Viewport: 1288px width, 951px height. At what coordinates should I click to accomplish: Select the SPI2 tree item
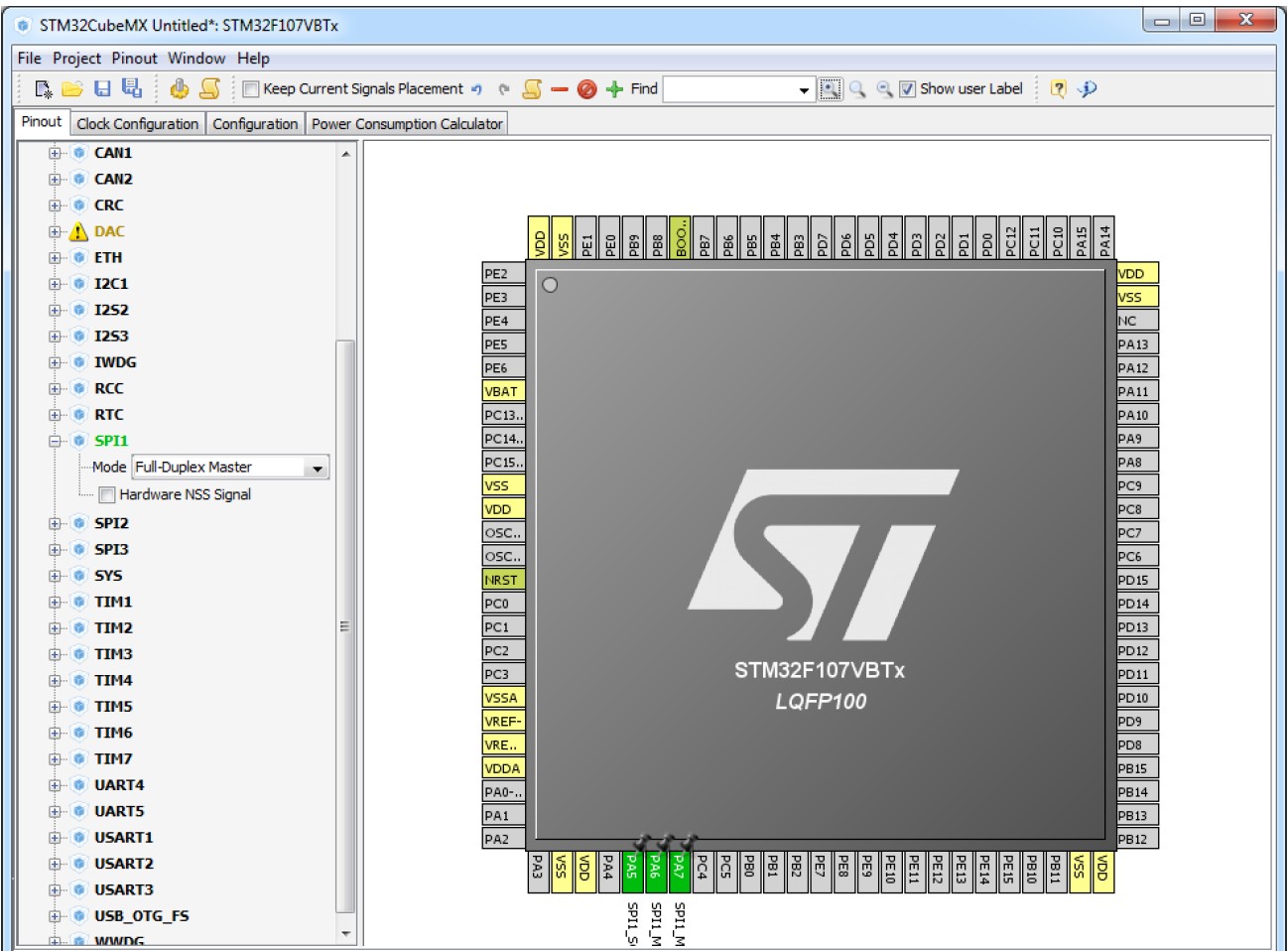tap(111, 523)
